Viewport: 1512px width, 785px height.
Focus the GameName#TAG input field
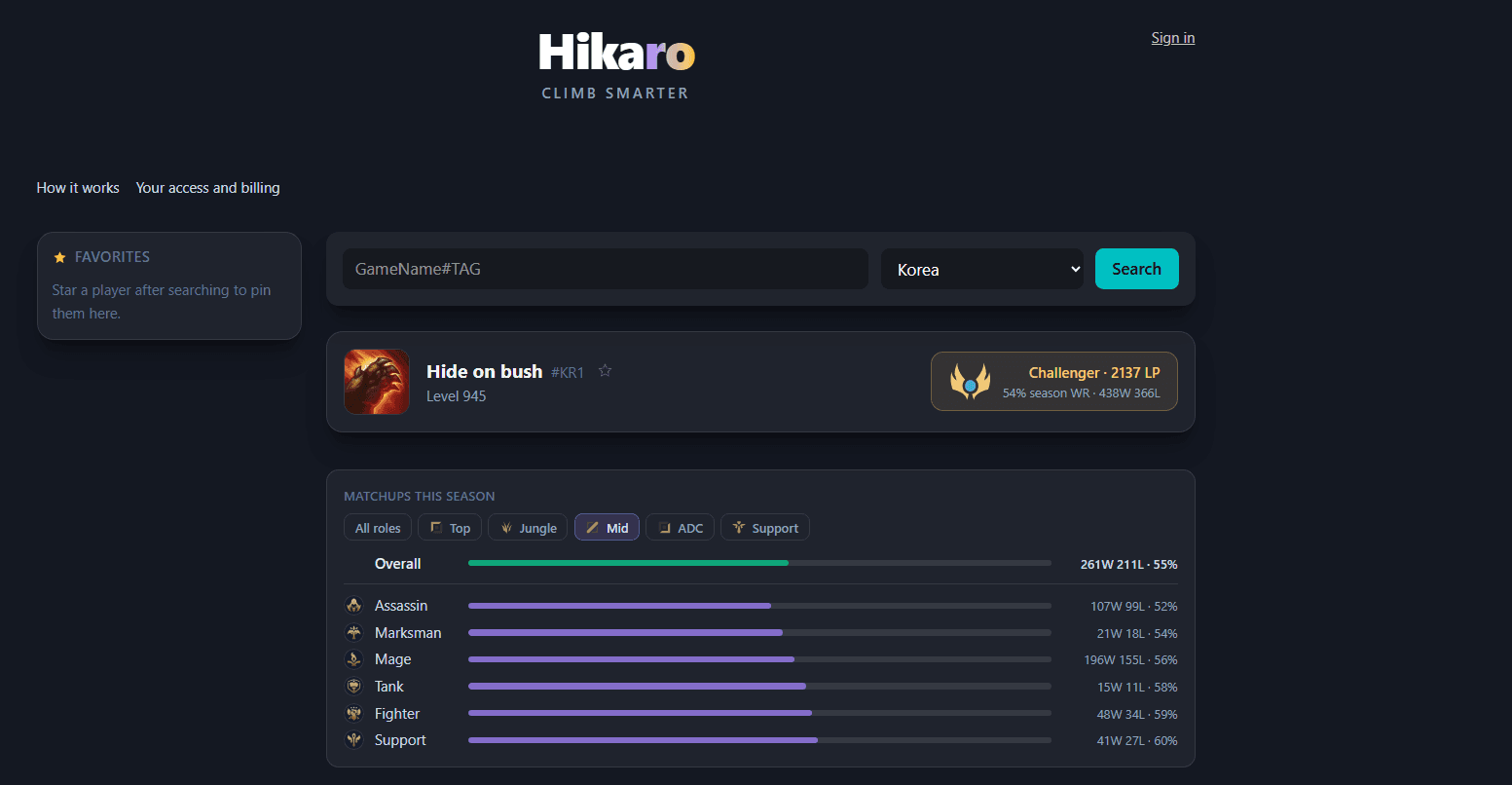pyautogui.click(x=605, y=269)
